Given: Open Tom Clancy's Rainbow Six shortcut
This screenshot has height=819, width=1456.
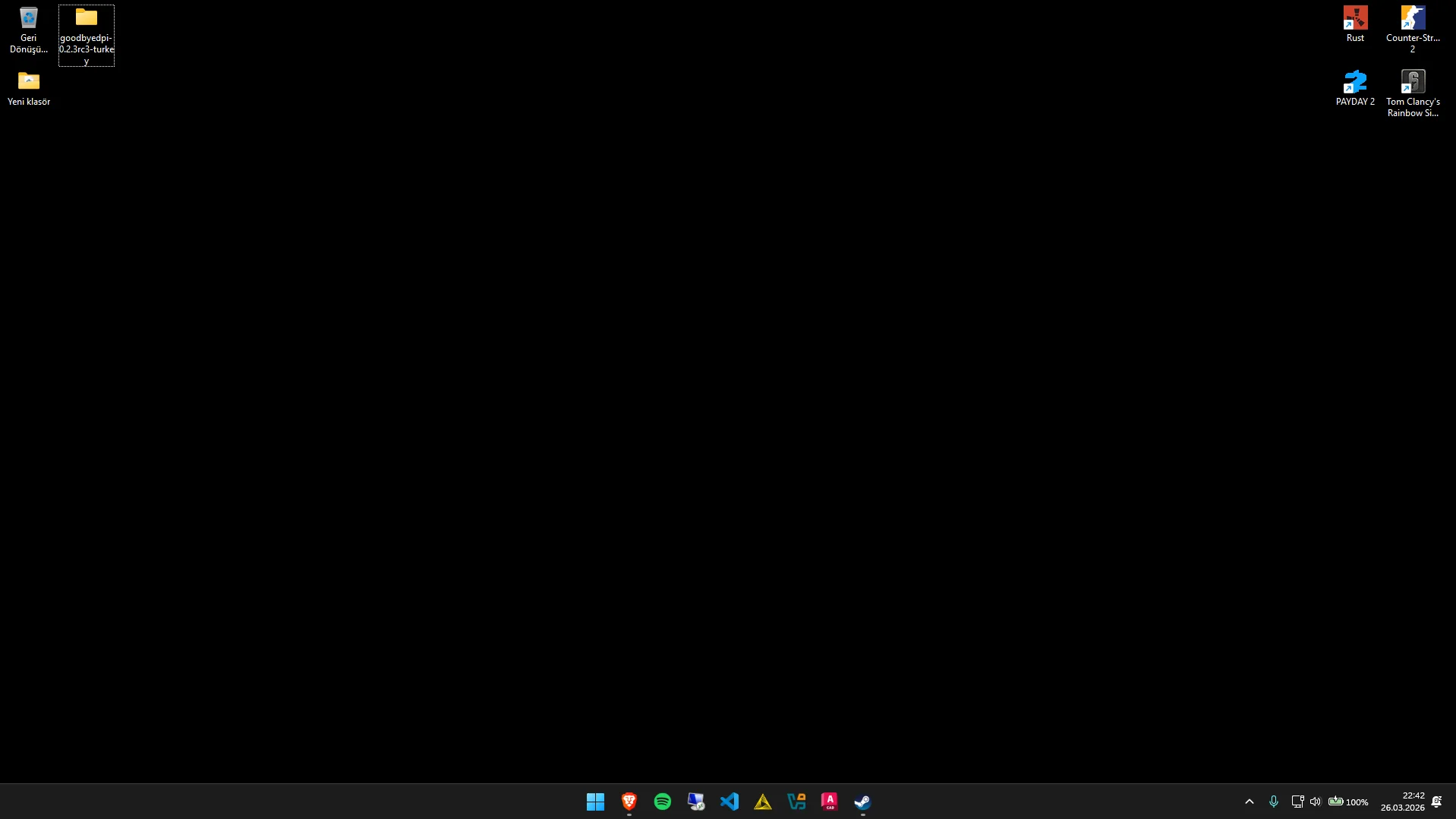Looking at the screenshot, I should point(1412,83).
